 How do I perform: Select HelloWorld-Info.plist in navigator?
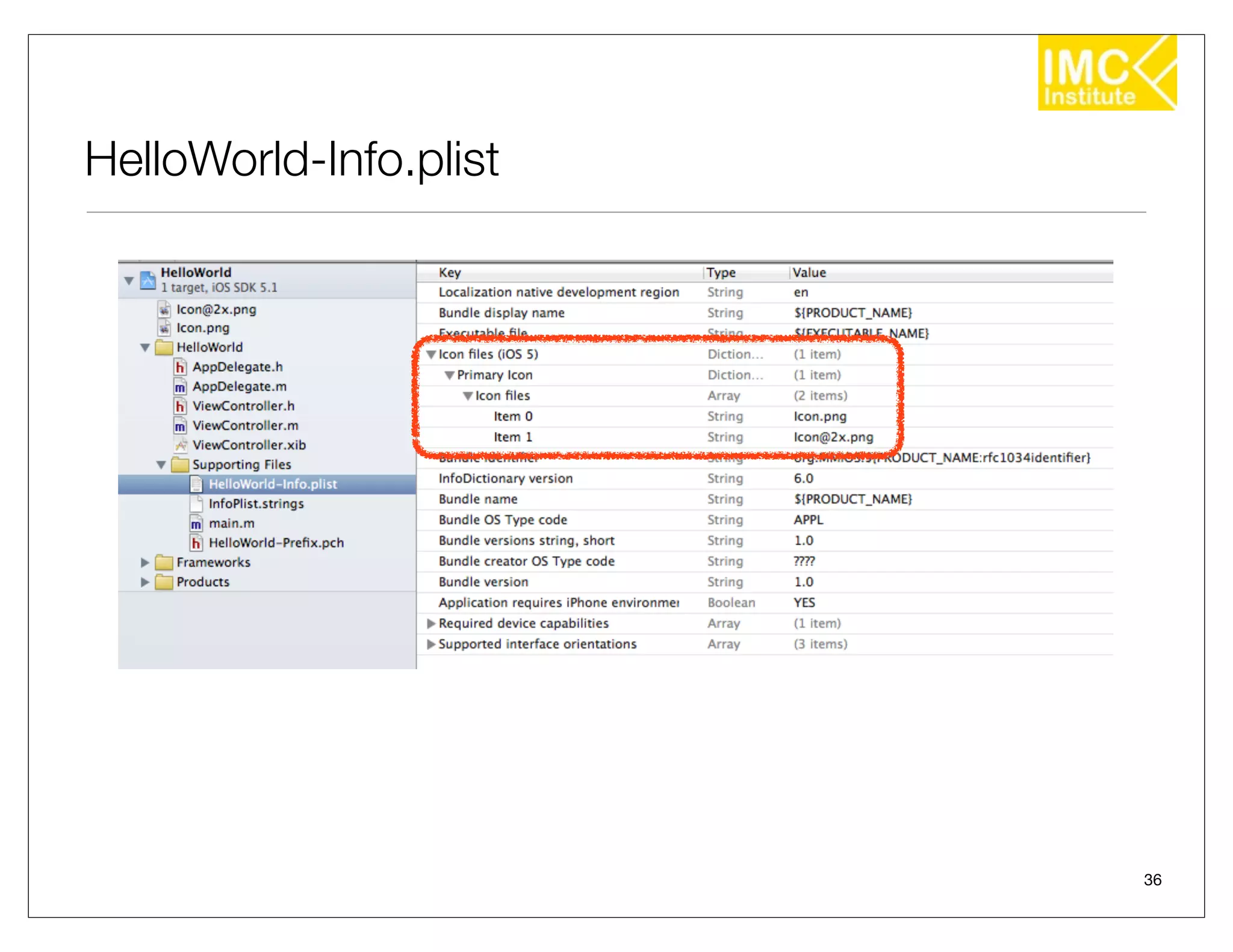pyautogui.click(x=267, y=484)
